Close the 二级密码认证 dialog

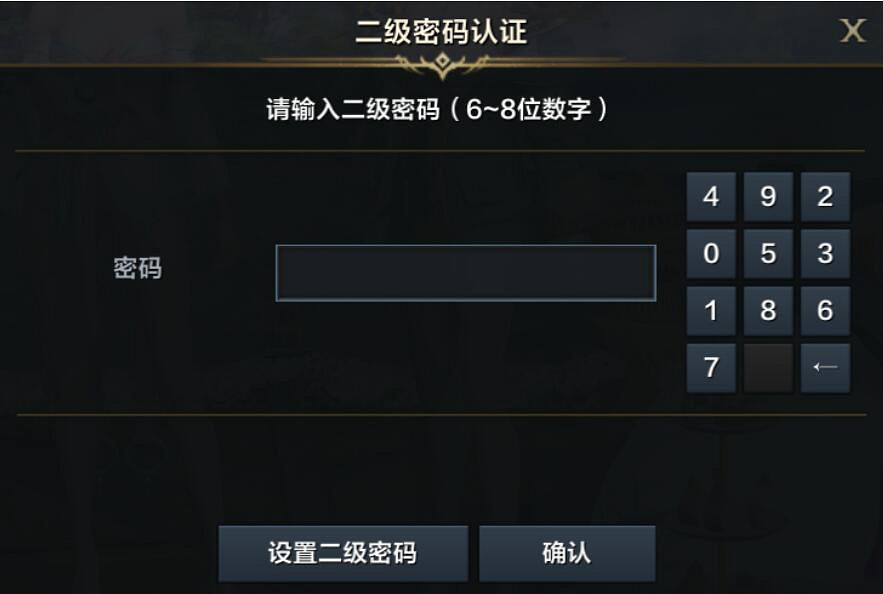852,31
